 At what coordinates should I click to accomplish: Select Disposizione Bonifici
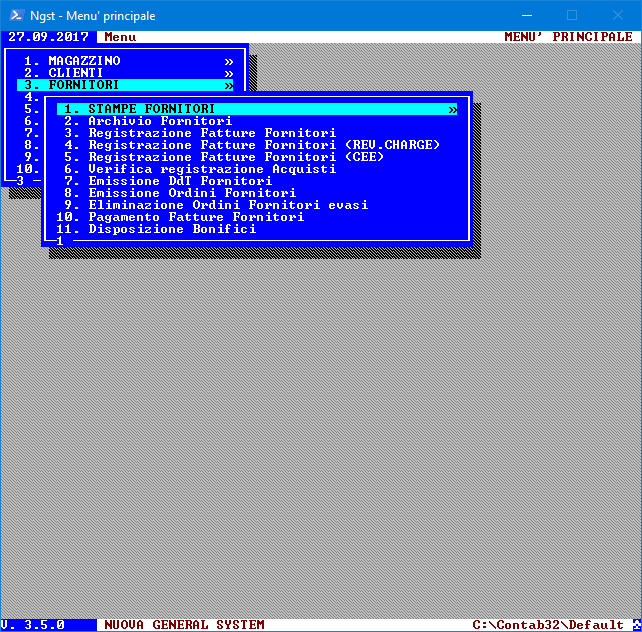pyautogui.click(x=172, y=229)
